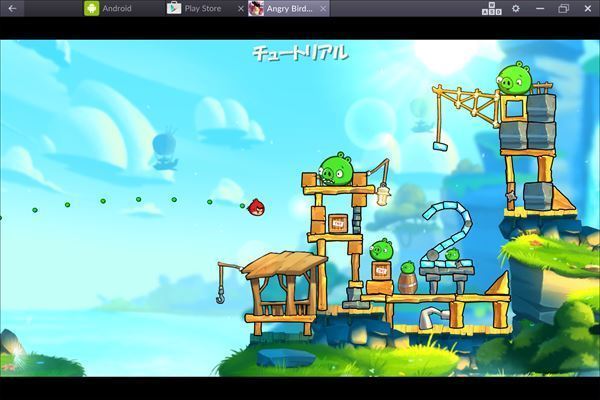Select the Angry Birds tab
The width and height of the screenshot is (600, 400).
289,8
